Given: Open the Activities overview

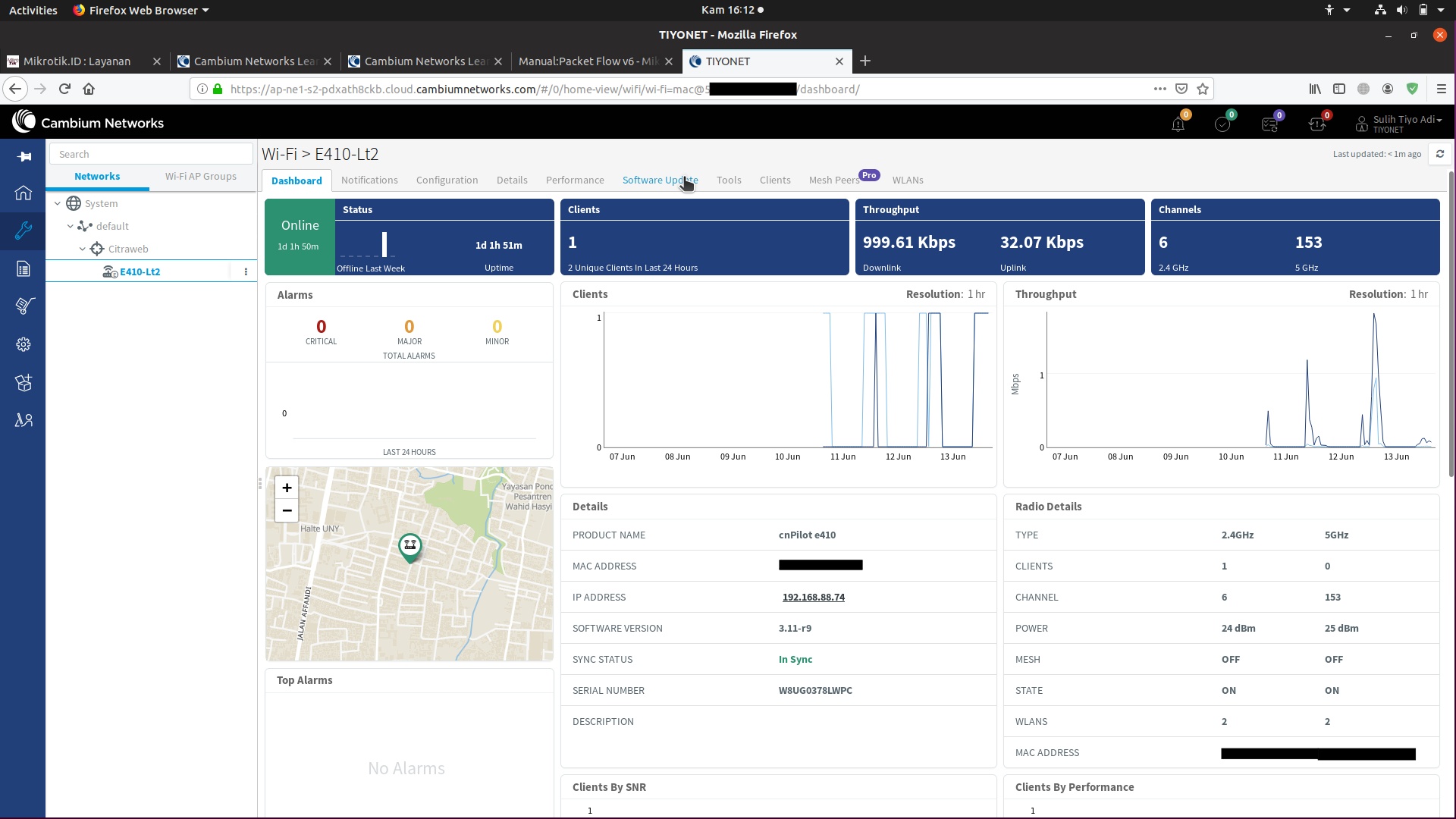Looking at the screenshot, I should coord(33,10).
